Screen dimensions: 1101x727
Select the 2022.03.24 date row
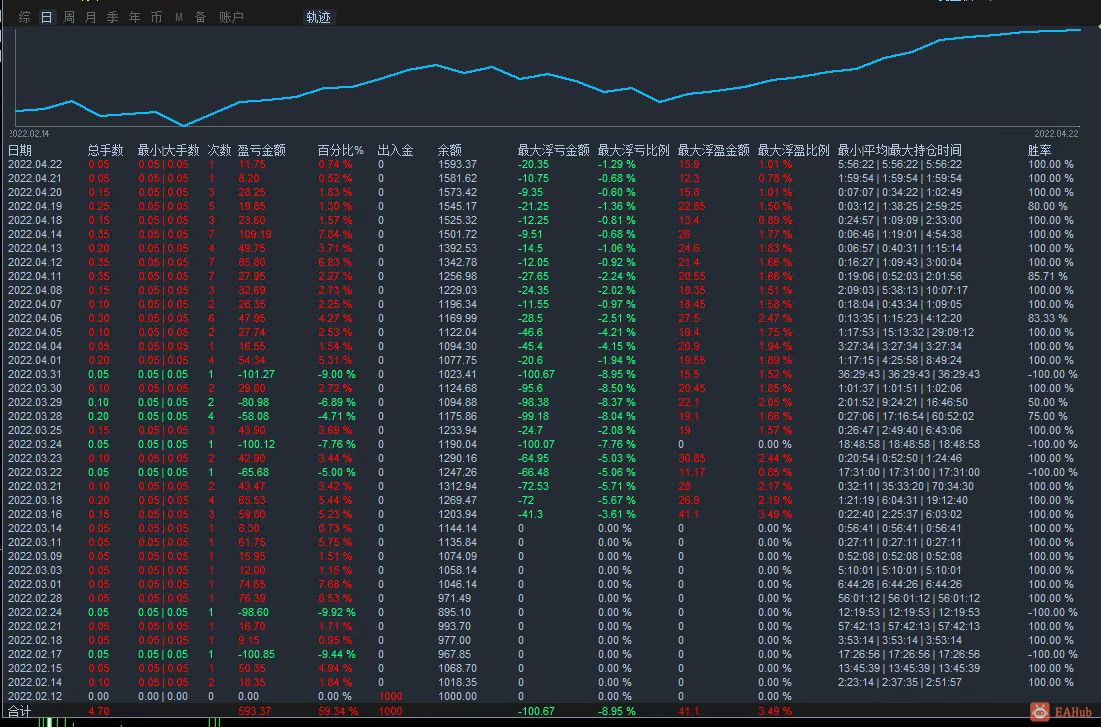pos(34,445)
